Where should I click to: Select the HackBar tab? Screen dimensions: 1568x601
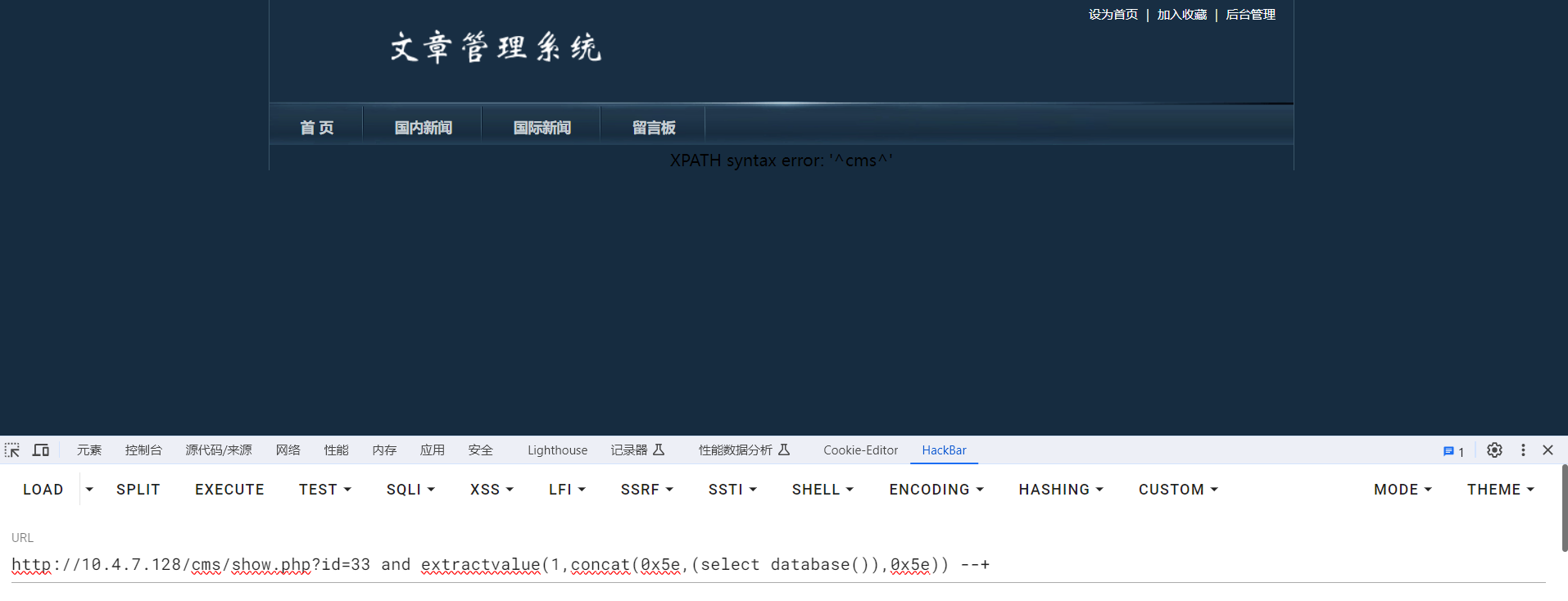point(944,450)
